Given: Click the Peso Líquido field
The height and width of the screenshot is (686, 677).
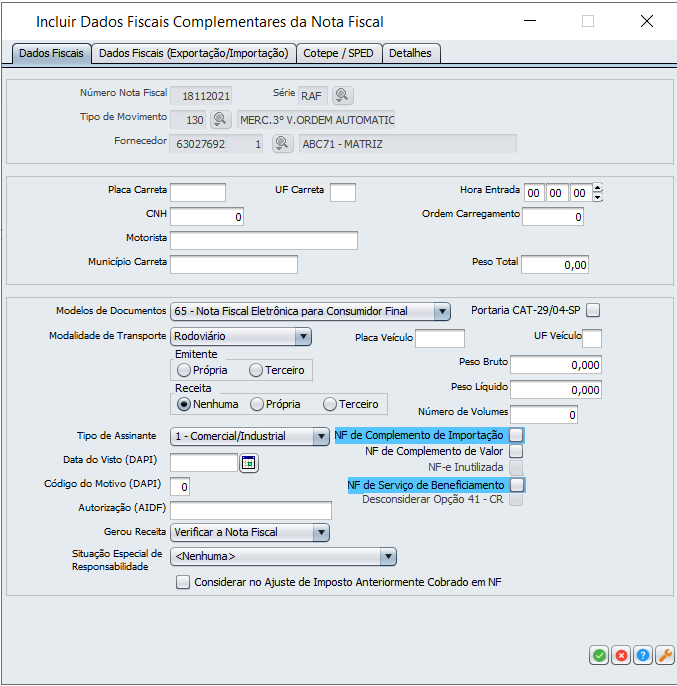Looking at the screenshot, I should [x=556, y=390].
